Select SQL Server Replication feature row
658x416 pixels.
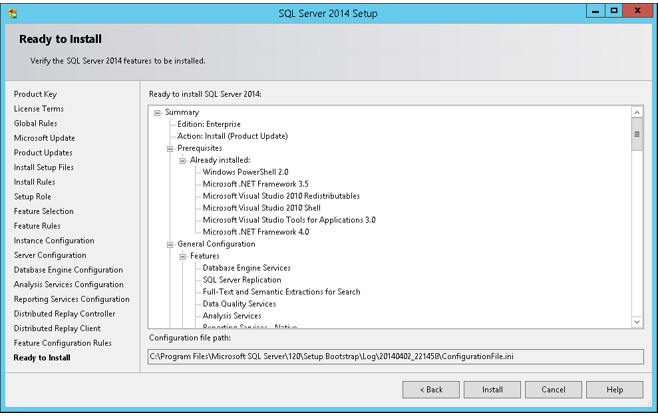242,280
